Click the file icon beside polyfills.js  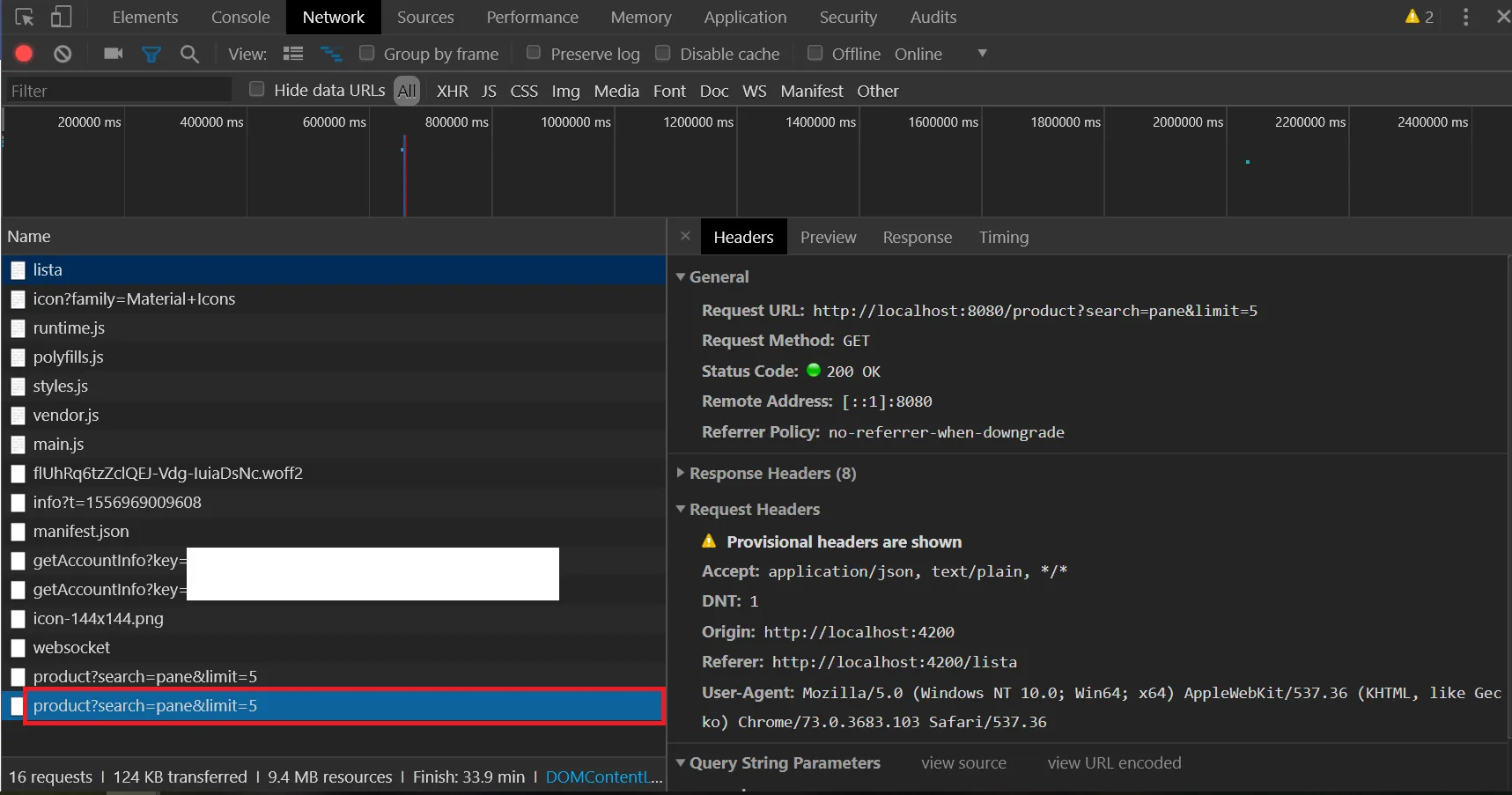(18, 357)
